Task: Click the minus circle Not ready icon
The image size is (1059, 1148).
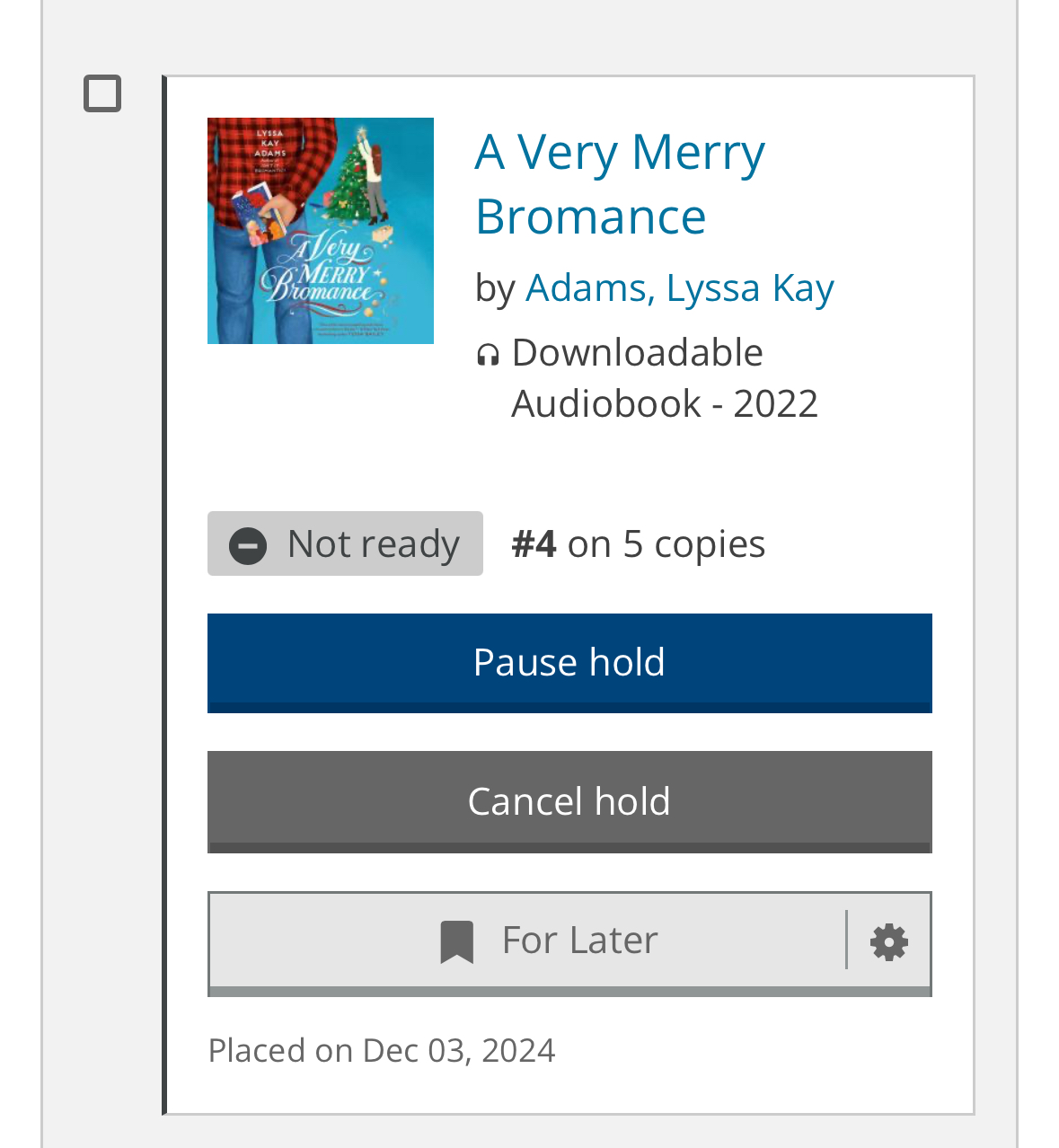Action: [248, 545]
